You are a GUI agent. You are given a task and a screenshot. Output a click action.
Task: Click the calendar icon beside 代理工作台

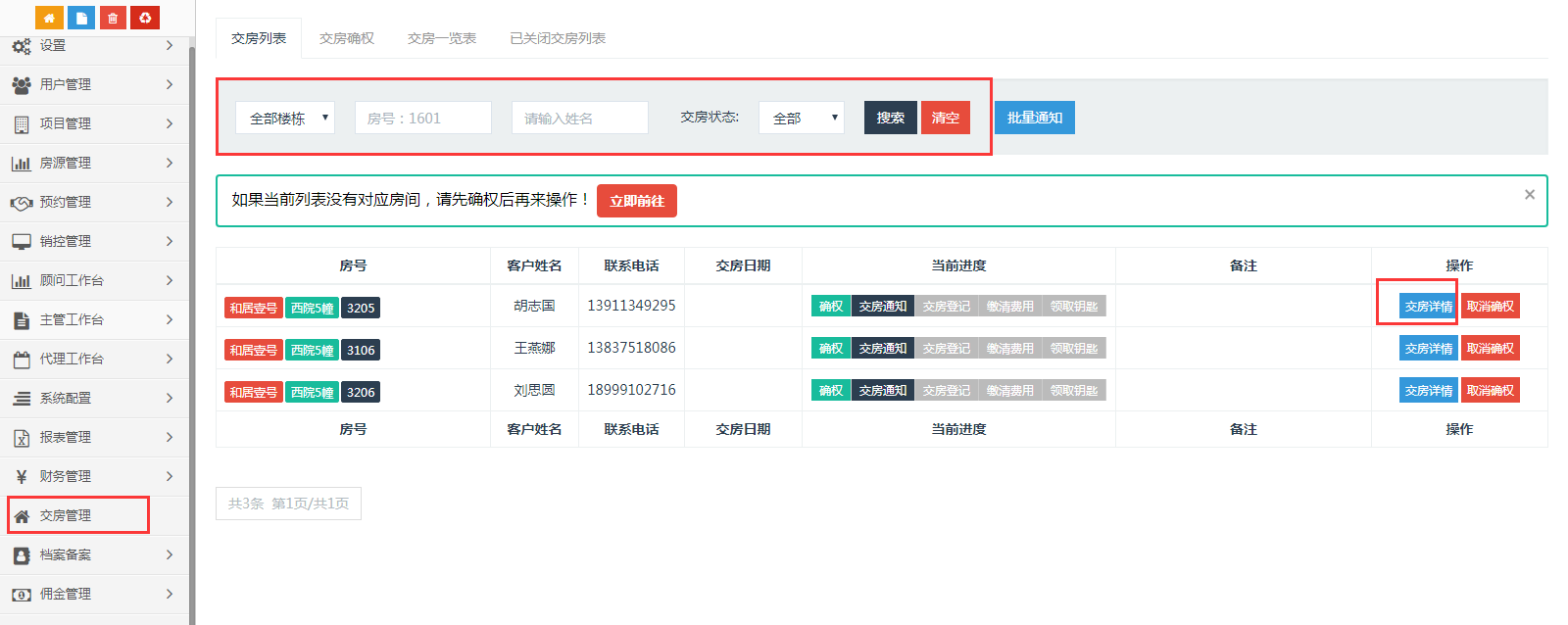tap(21, 360)
